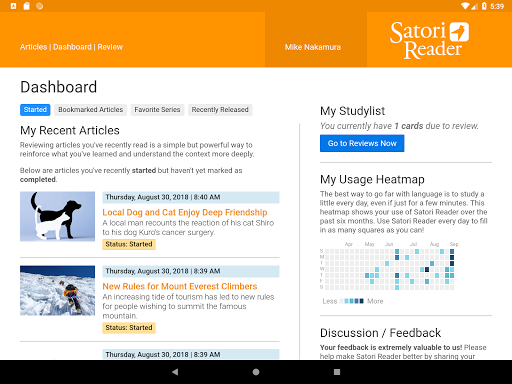Tap the Android back navigation button
This screenshot has height=384, width=512.
tap(175, 372)
